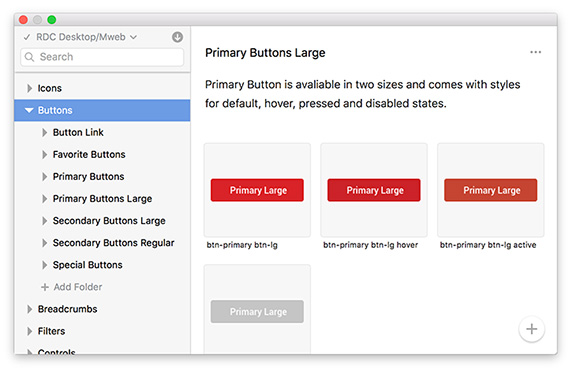The image size is (576, 381).
Task: Click the plus icon beside Add Folder
Action: 45,287
